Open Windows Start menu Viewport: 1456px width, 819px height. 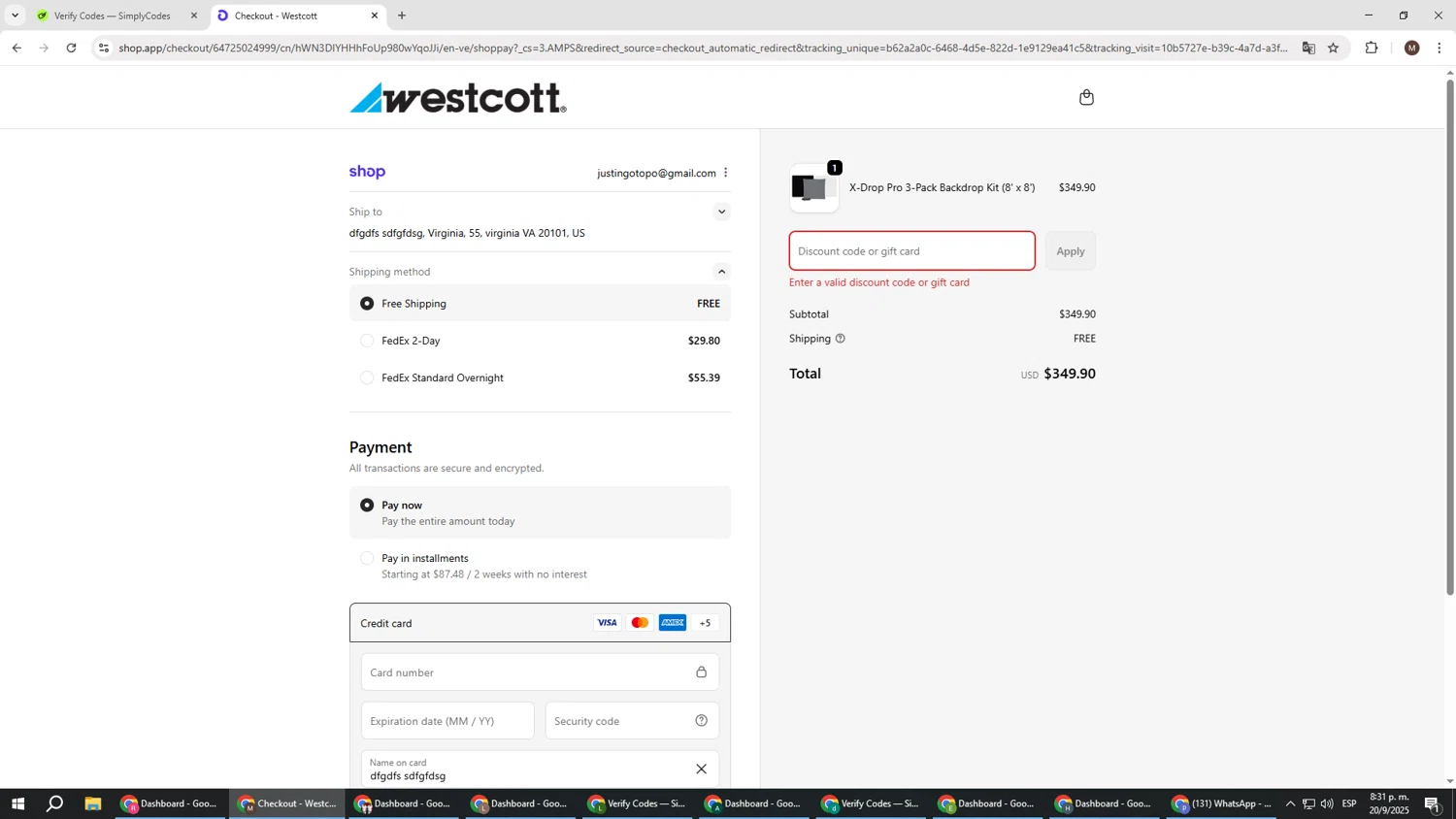(17, 803)
